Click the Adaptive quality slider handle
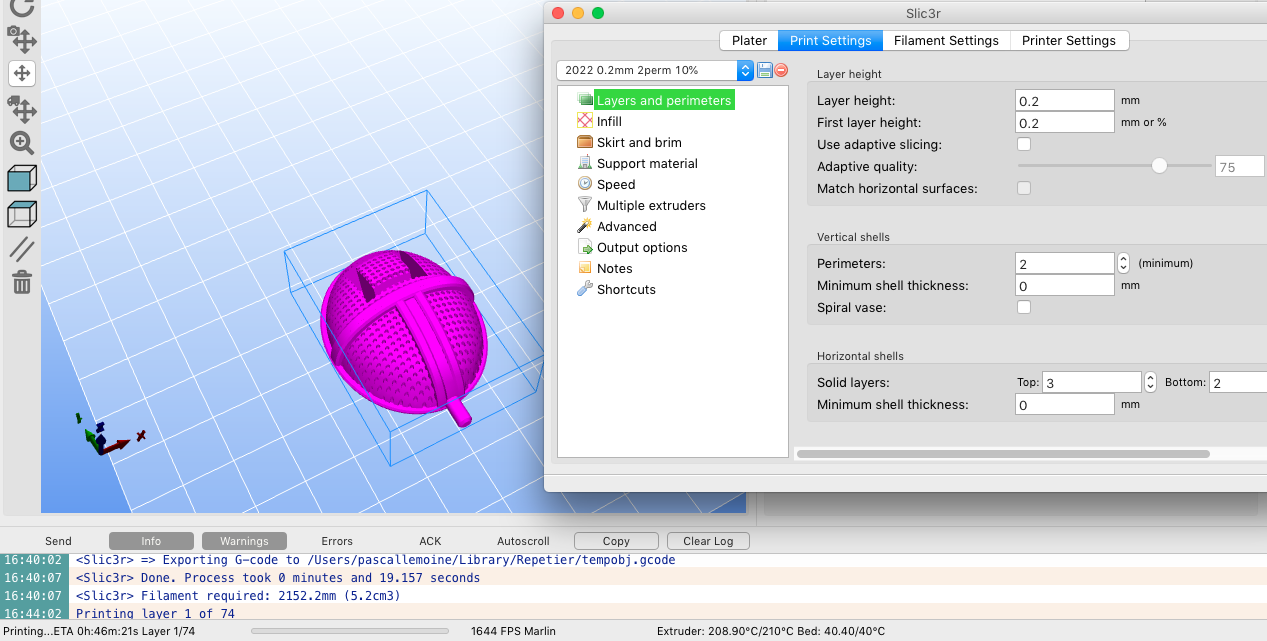This screenshot has width=1267, height=641. pyautogui.click(x=1160, y=166)
